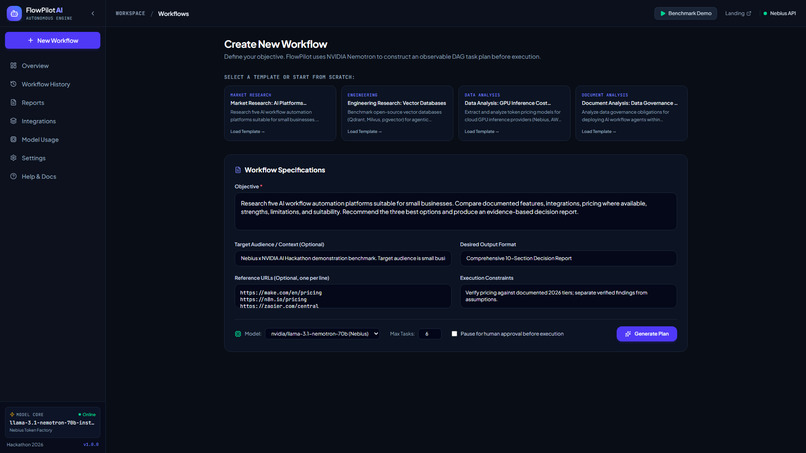Click the Reports document icon
Image resolution: width=806 pixels, height=453 pixels.
(x=13, y=102)
